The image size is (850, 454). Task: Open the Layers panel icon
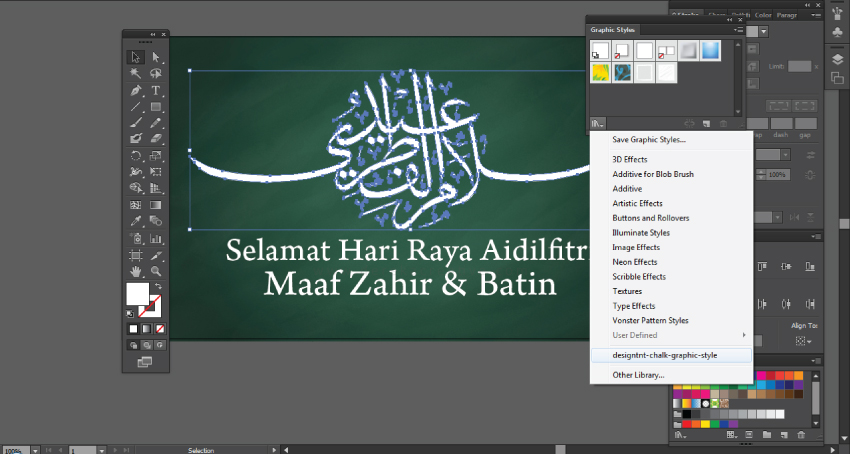point(836,59)
